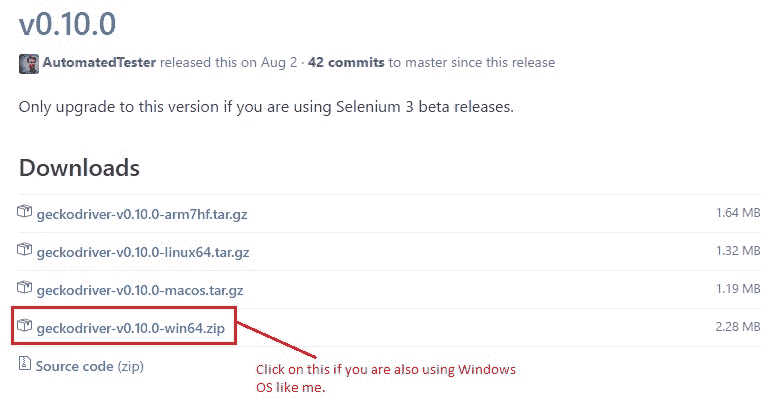This screenshot has width=768, height=405.
Task: Click the 1.19 MB file size label
Action: click(738, 288)
